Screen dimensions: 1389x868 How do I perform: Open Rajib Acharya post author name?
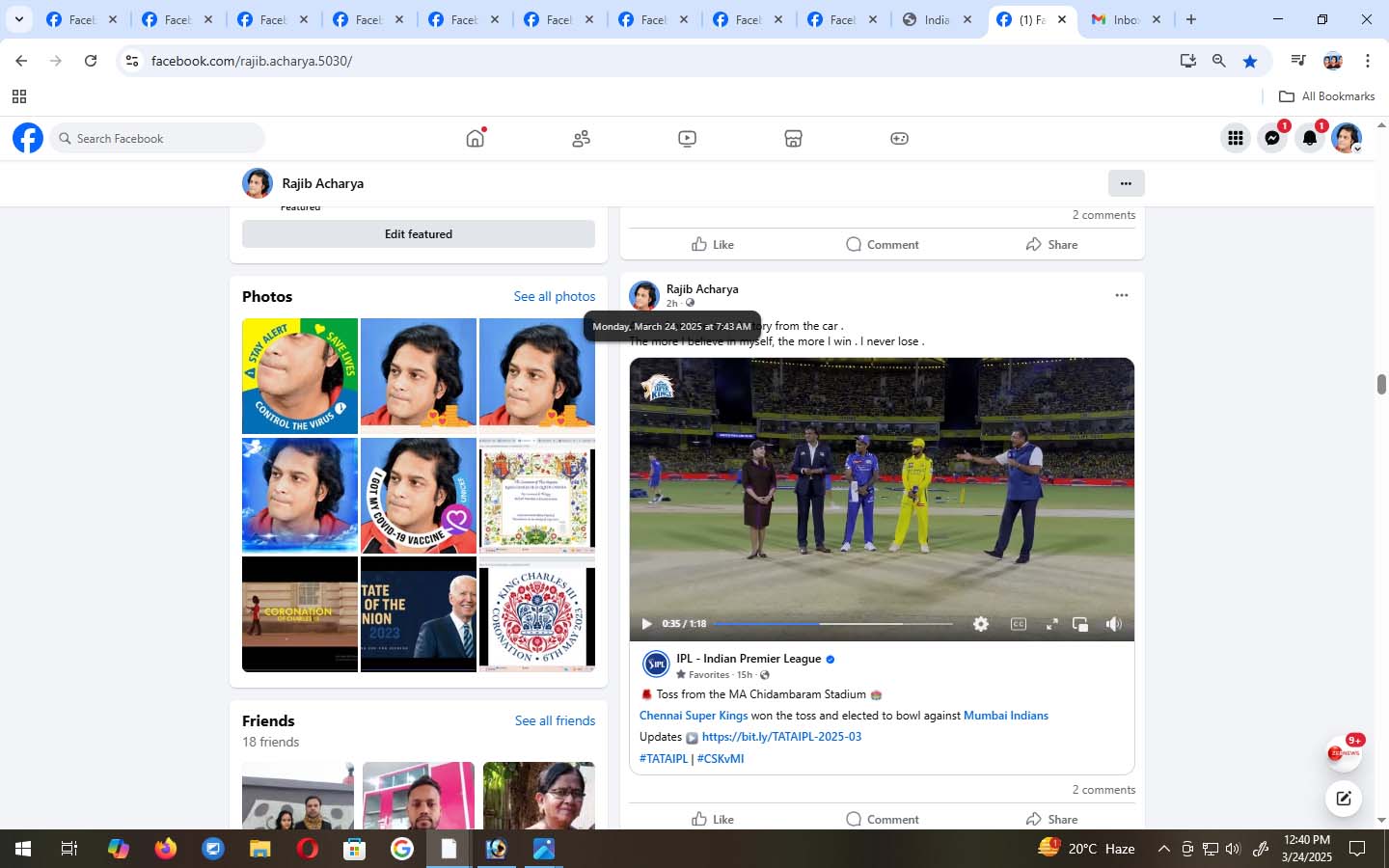[702, 289]
